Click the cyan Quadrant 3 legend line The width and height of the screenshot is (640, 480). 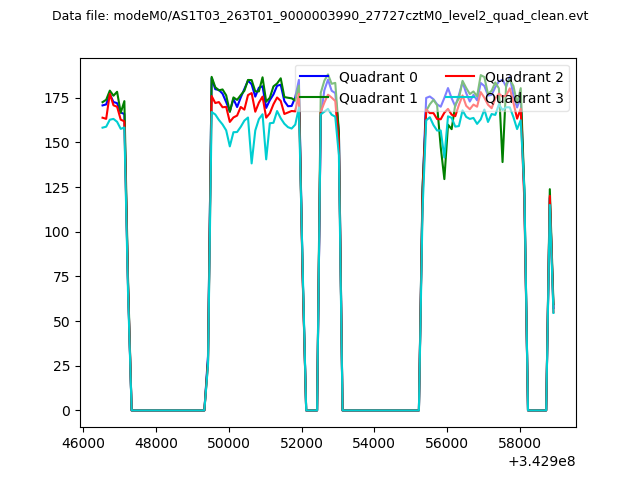click(461, 97)
